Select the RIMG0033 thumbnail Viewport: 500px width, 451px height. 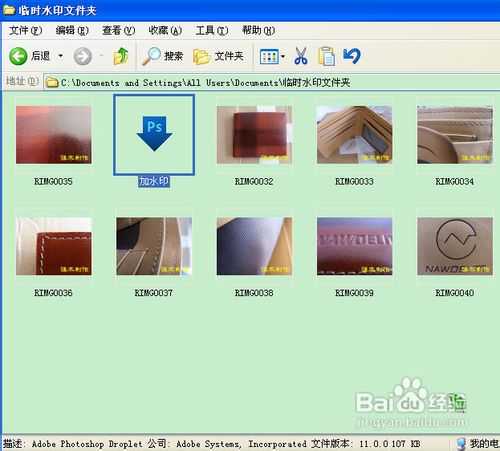[x=354, y=135]
